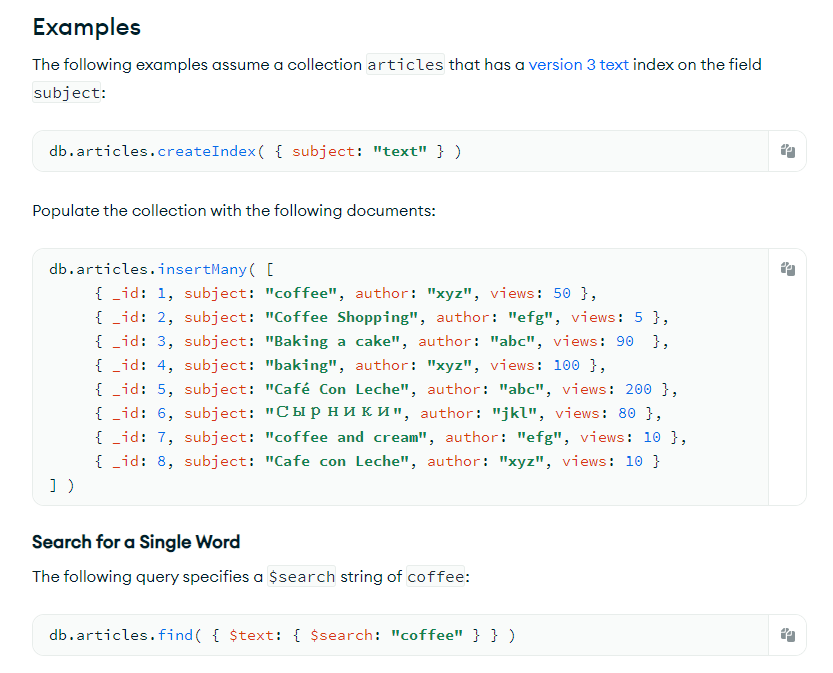833x673 pixels.
Task: Copy the insertMany documents code block
Action: pos(787,269)
